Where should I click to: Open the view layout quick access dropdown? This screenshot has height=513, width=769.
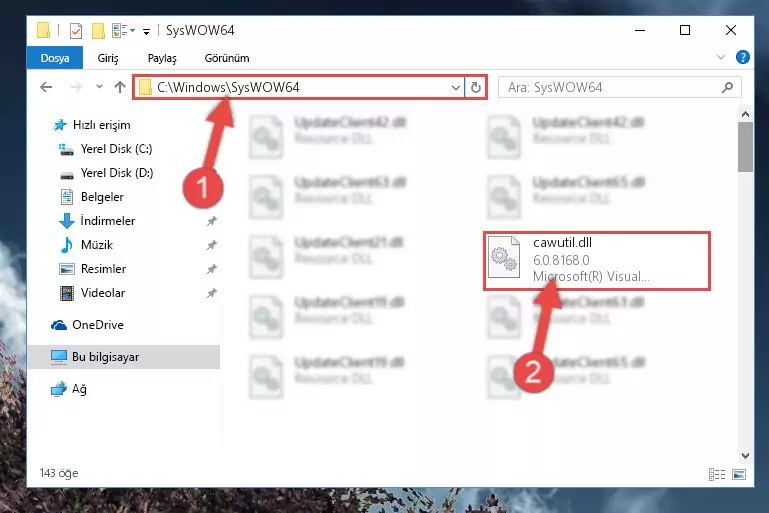[123, 31]
